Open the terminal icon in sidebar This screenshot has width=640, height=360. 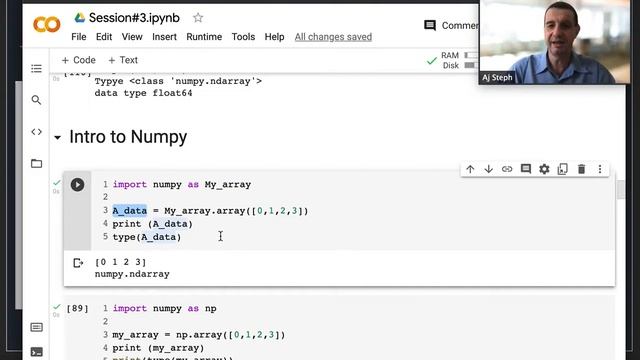pyautogui.click(x=36, y=352)
